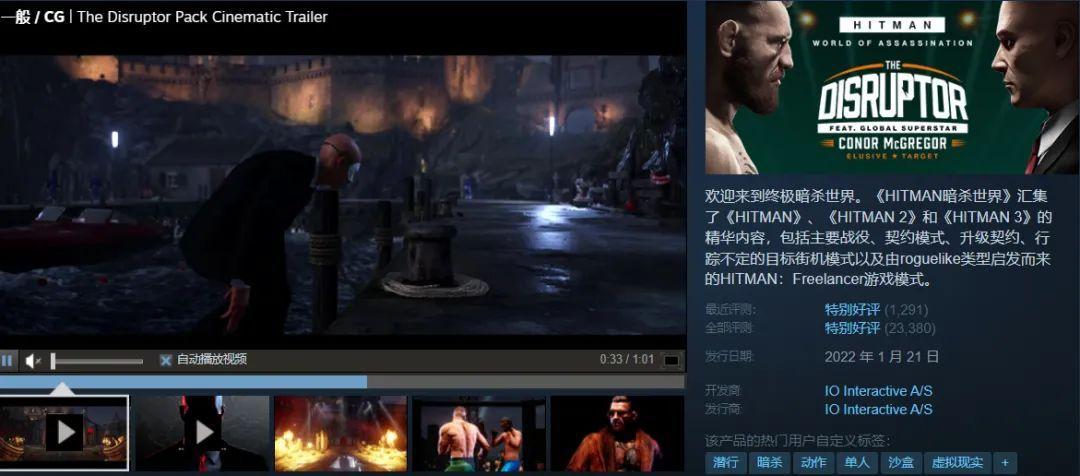1080x476 pixels.
Task: Open the fiery hall screenshot thumbnail
Action: point(341,432)
